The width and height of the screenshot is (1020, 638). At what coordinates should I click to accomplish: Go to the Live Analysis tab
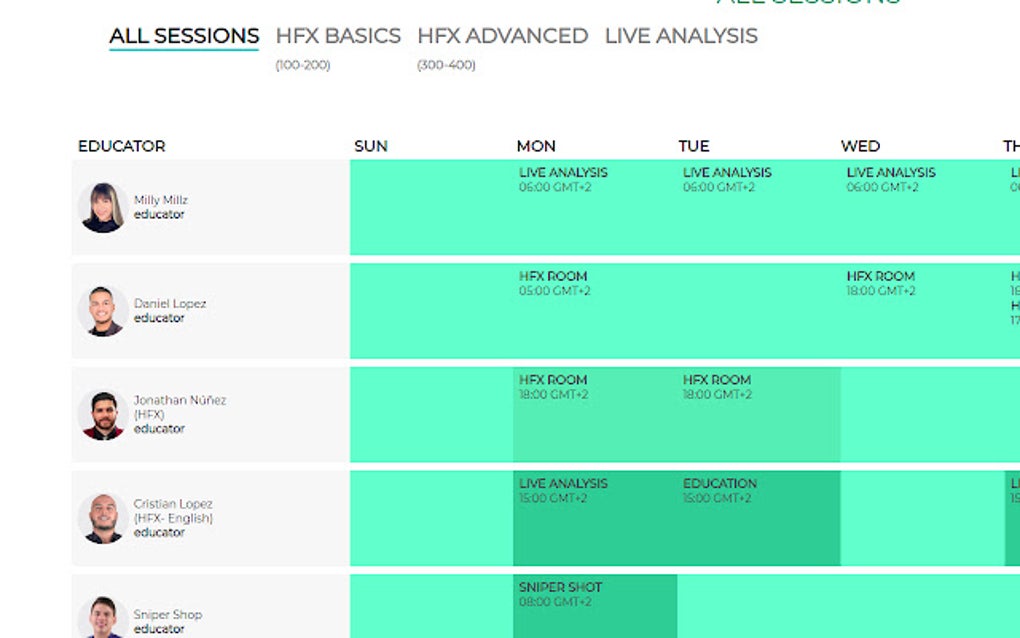click(x=681, y=36)
